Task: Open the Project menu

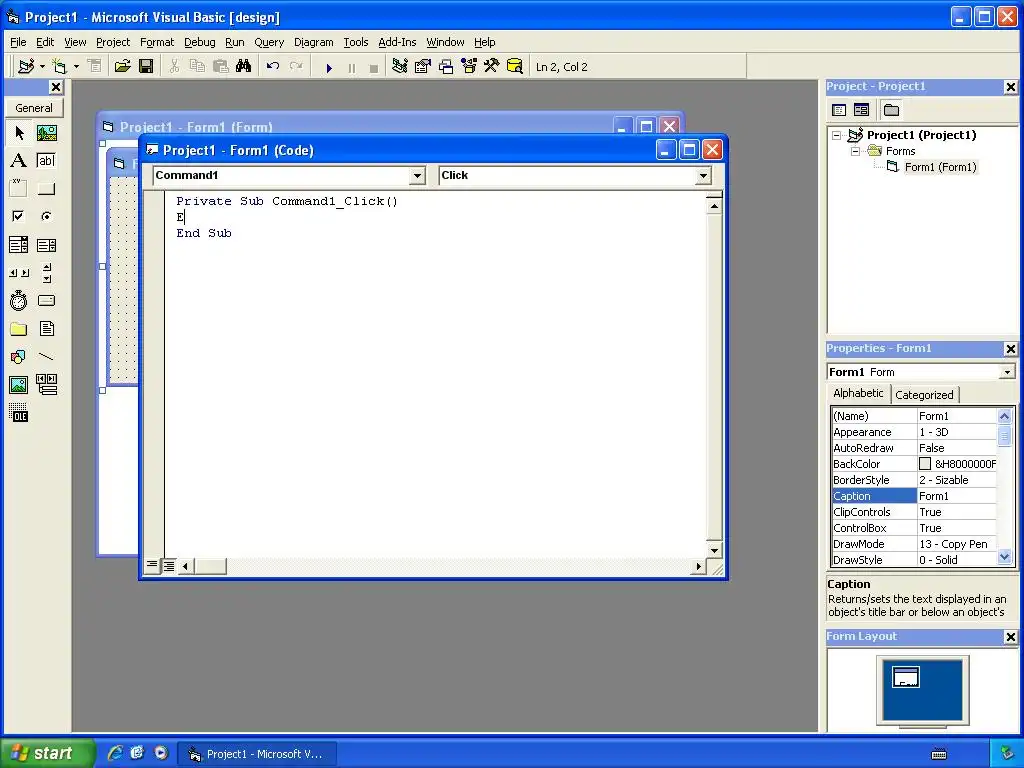Action: (x=113, y=42)
